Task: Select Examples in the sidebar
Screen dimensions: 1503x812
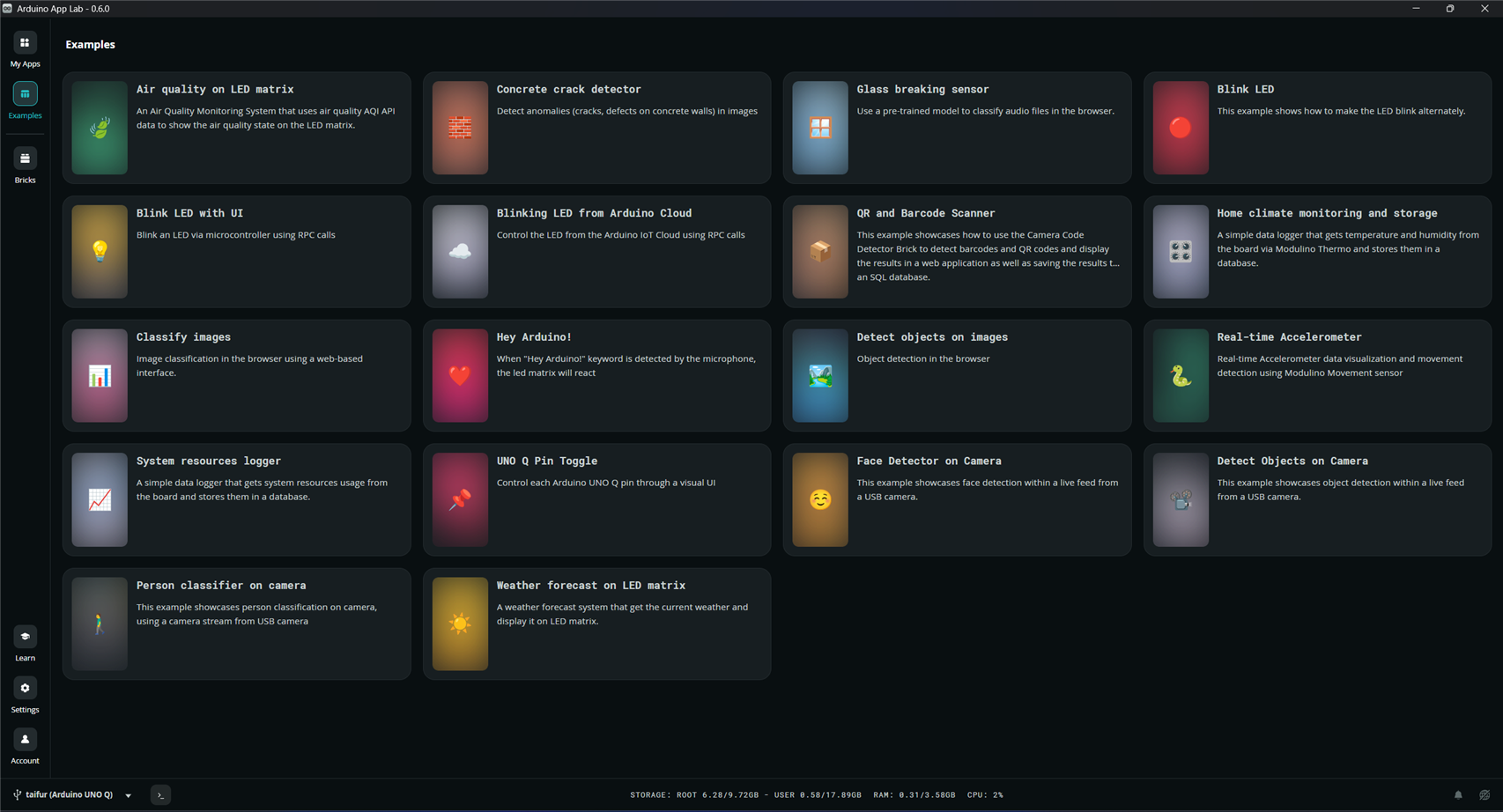Action: 25,101
